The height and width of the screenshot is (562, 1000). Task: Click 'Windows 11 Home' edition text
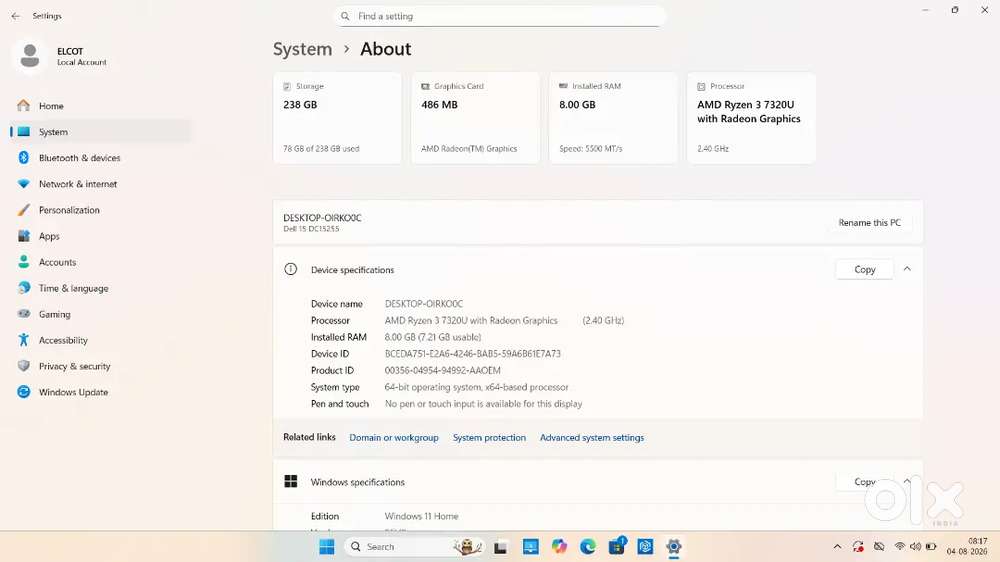tap(422, 516)
